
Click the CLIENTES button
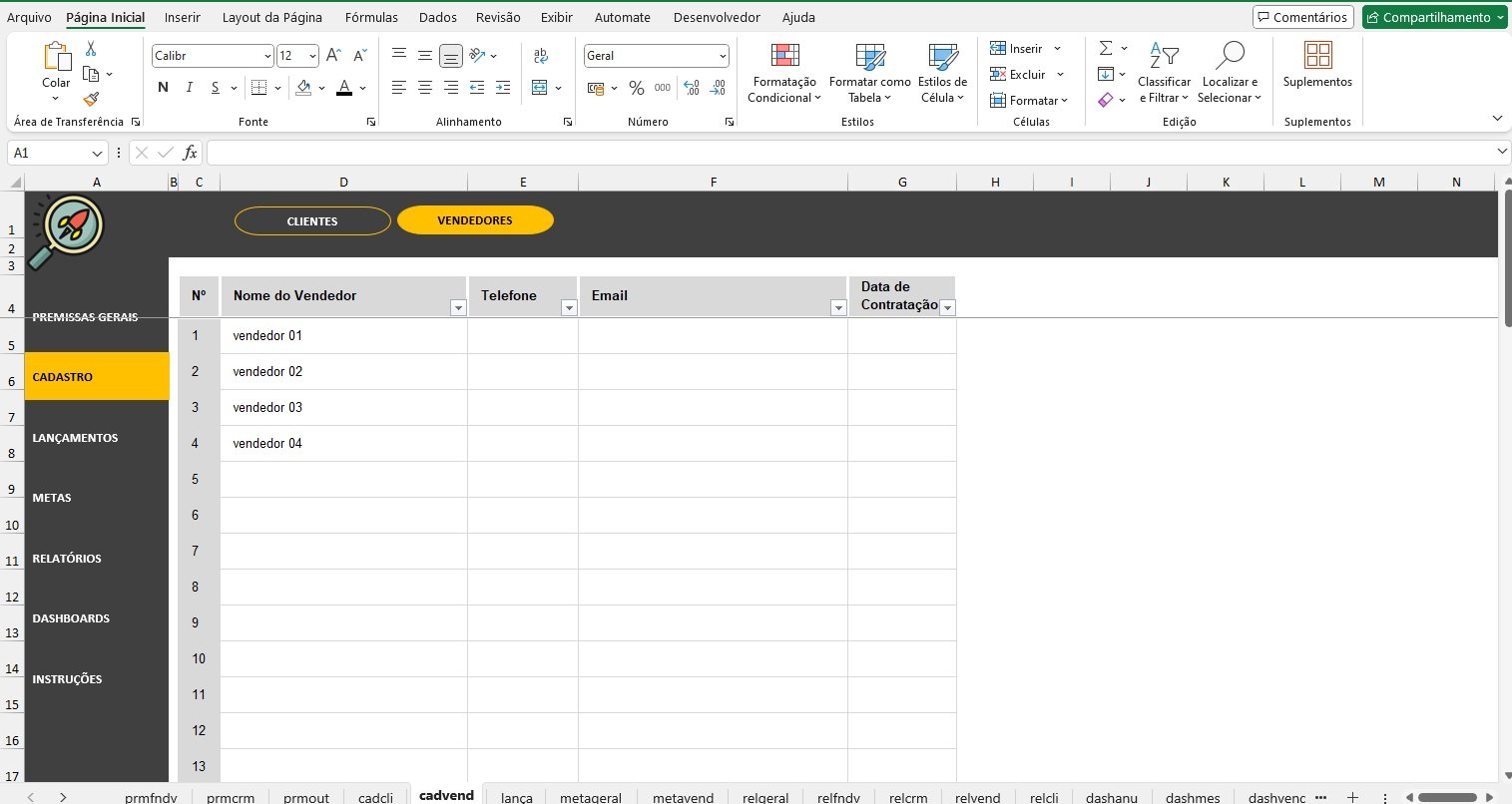click(x=312, y=220)
